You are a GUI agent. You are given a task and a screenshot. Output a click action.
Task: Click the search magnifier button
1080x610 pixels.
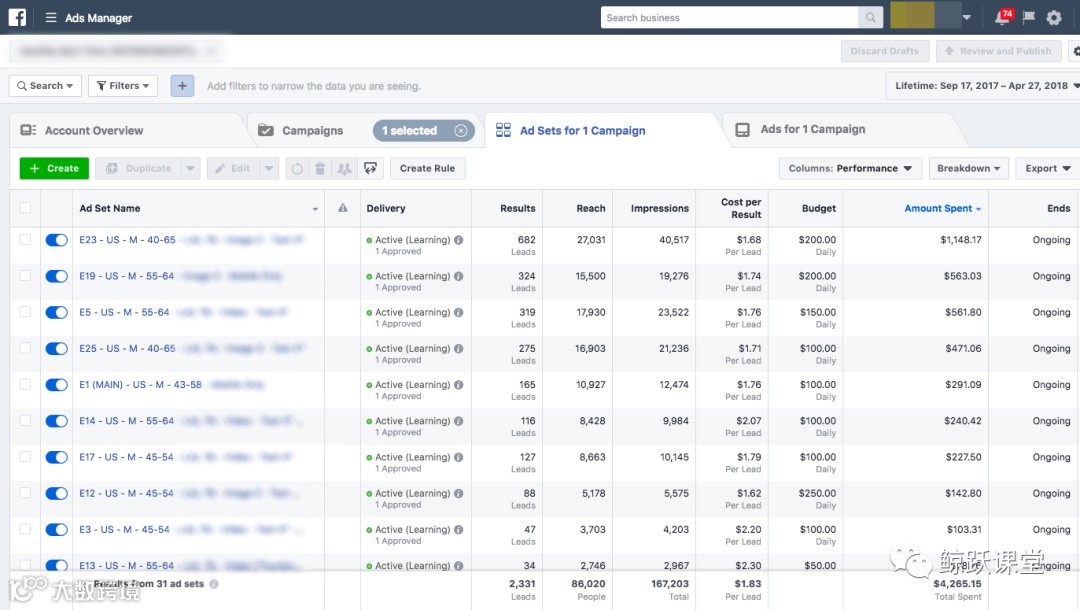pos(871,17)
